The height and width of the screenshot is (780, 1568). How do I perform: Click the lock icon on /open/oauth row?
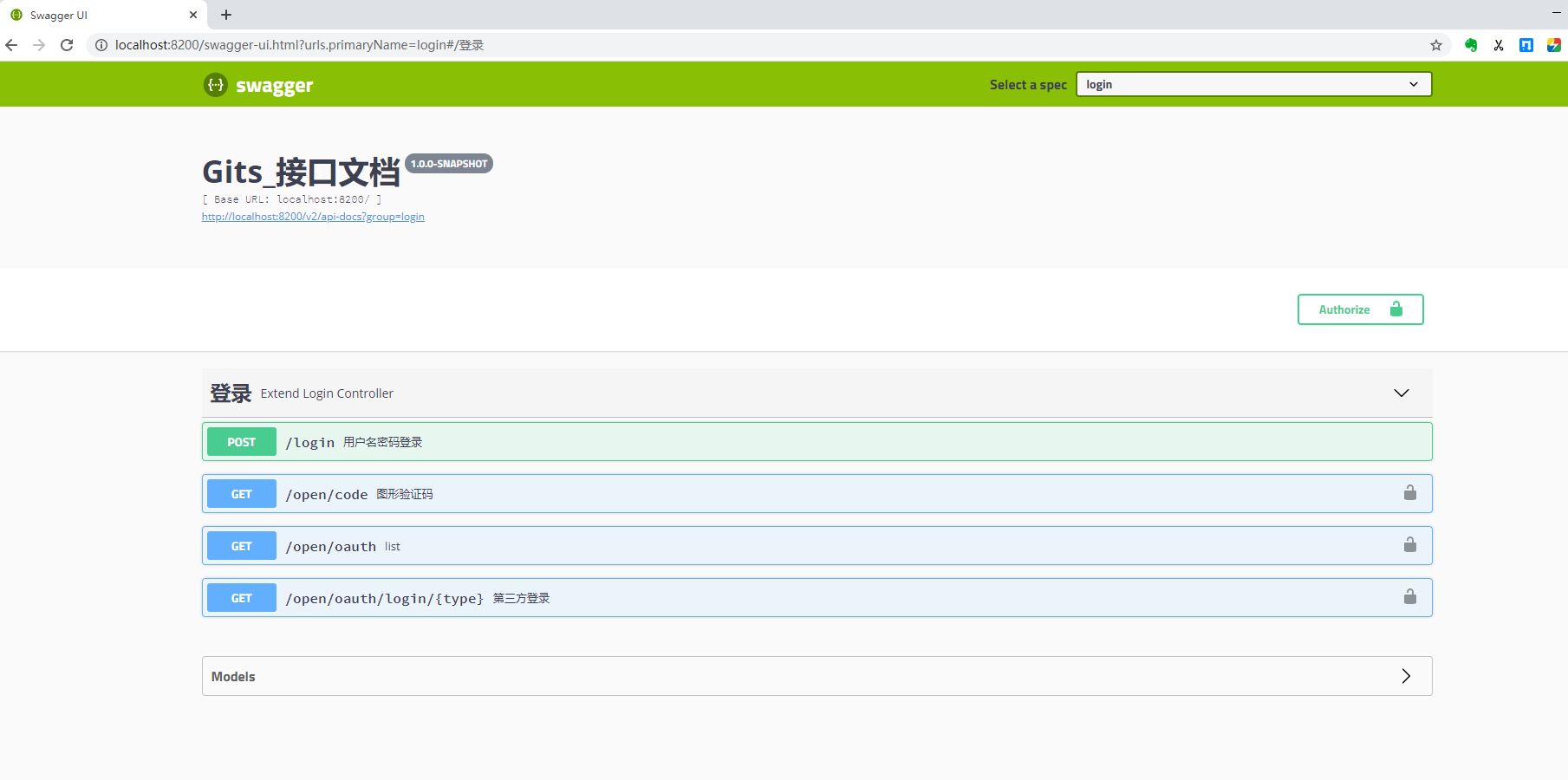(1409, 545)
